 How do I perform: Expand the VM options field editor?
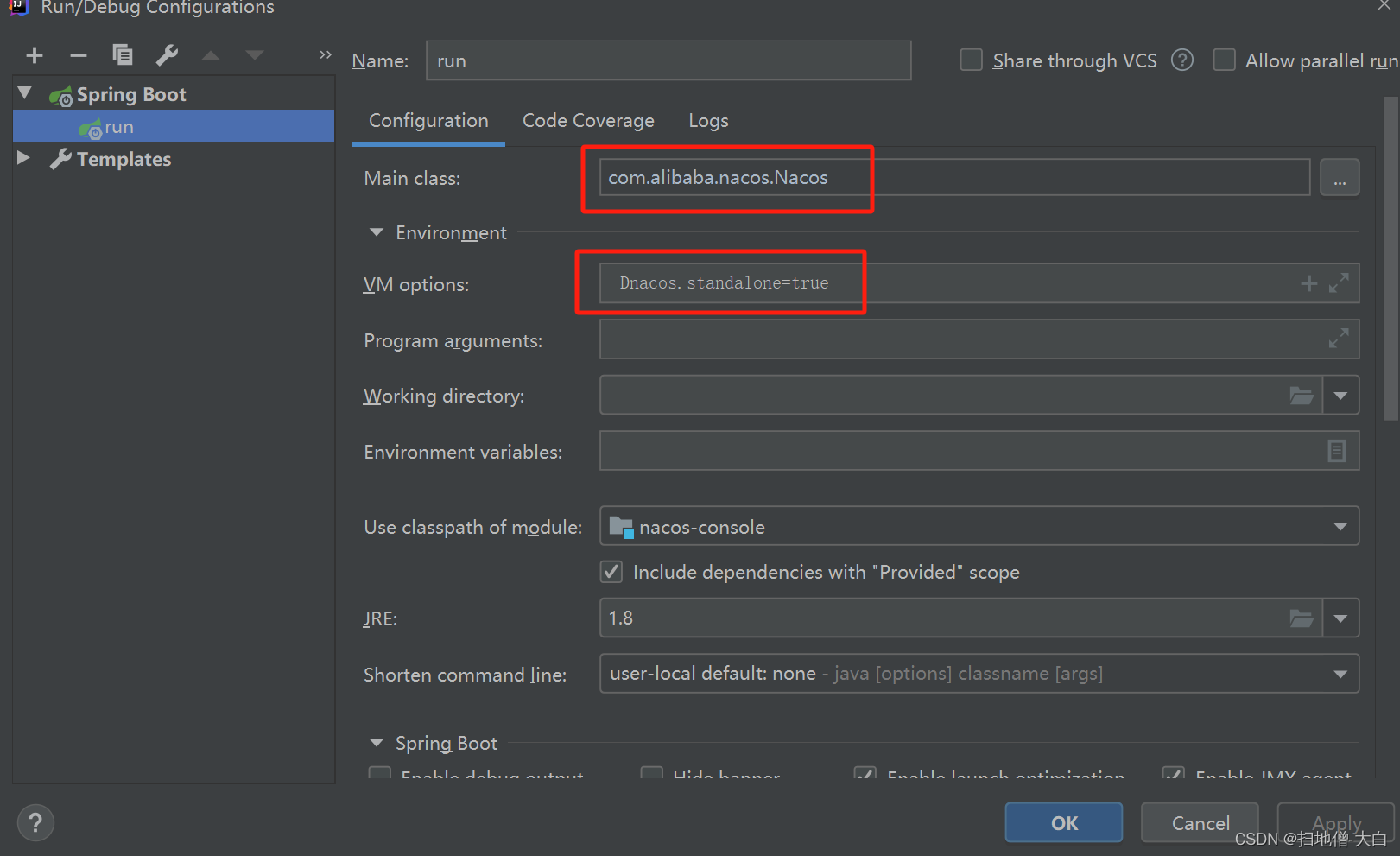coord(1339,283)
